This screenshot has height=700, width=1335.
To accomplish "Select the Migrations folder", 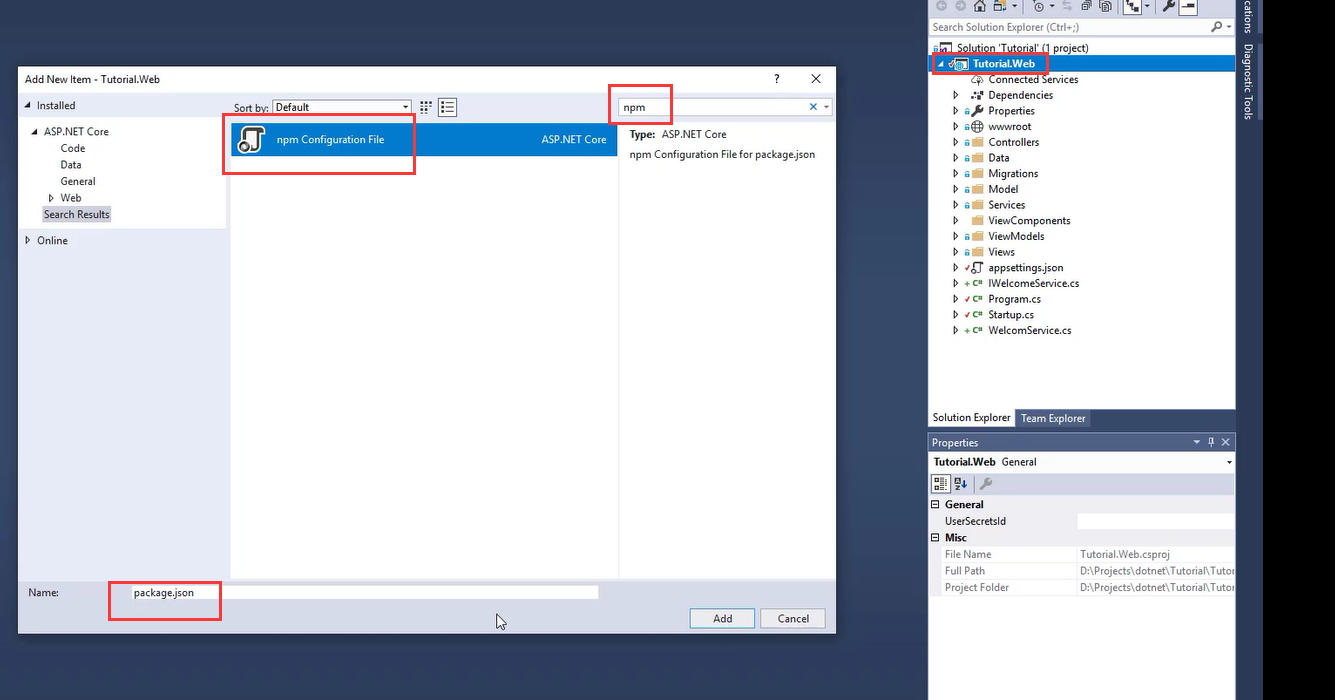I will coord(1013,173).
